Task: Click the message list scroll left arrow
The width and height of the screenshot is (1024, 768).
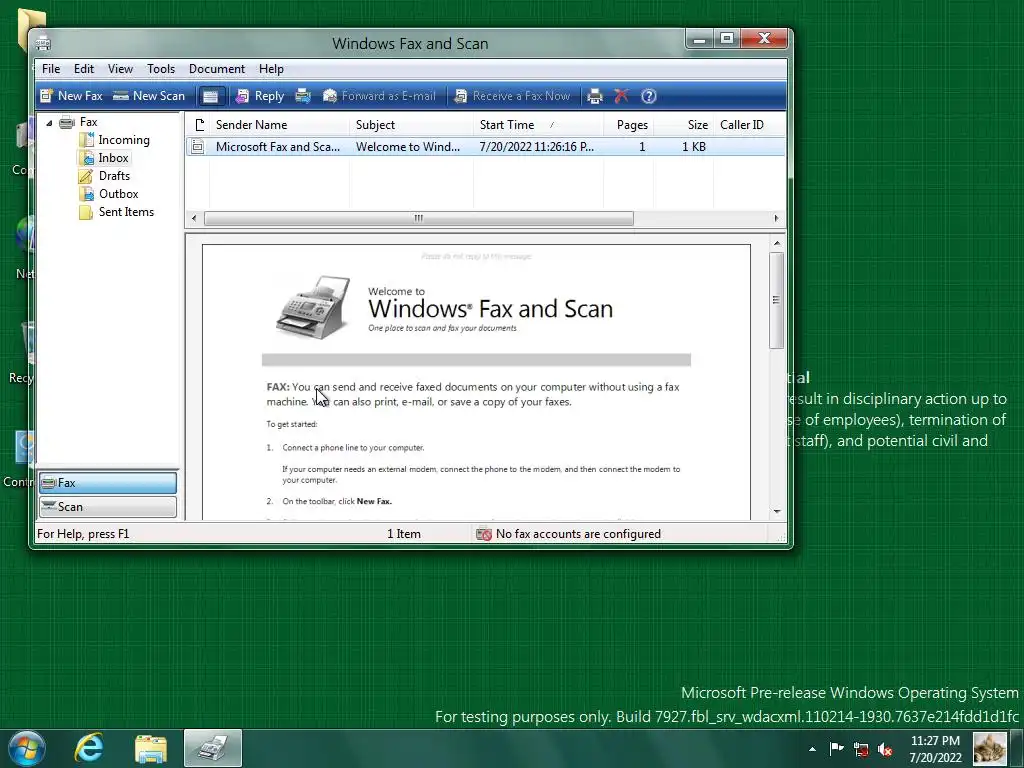Action: tap(193, 218)
